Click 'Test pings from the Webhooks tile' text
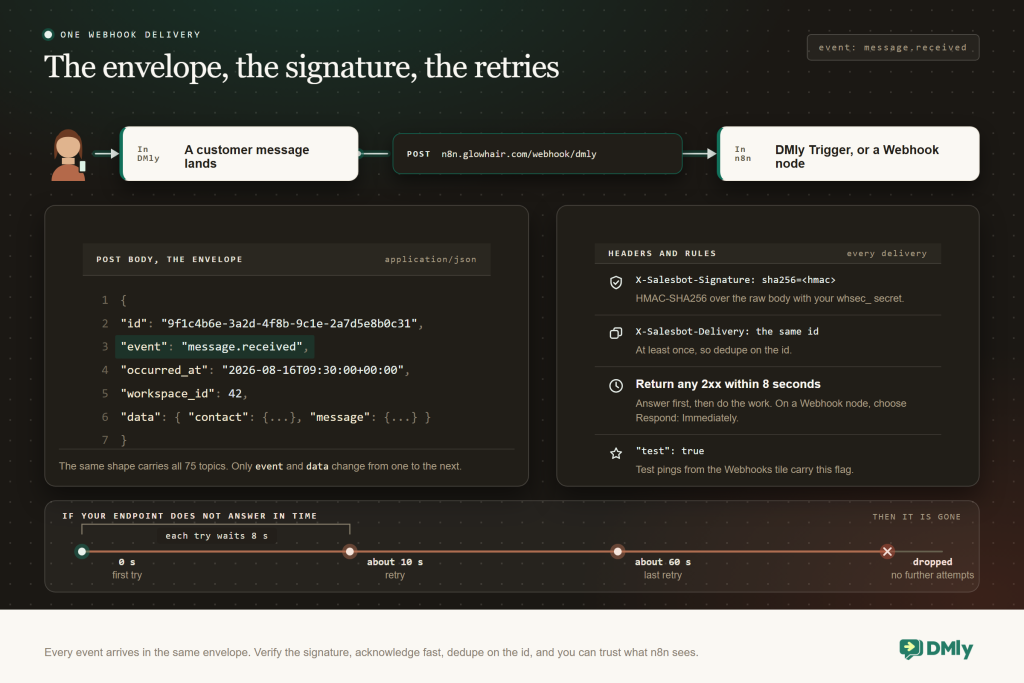Viewport: 1024px width, 683px height. 744,469
